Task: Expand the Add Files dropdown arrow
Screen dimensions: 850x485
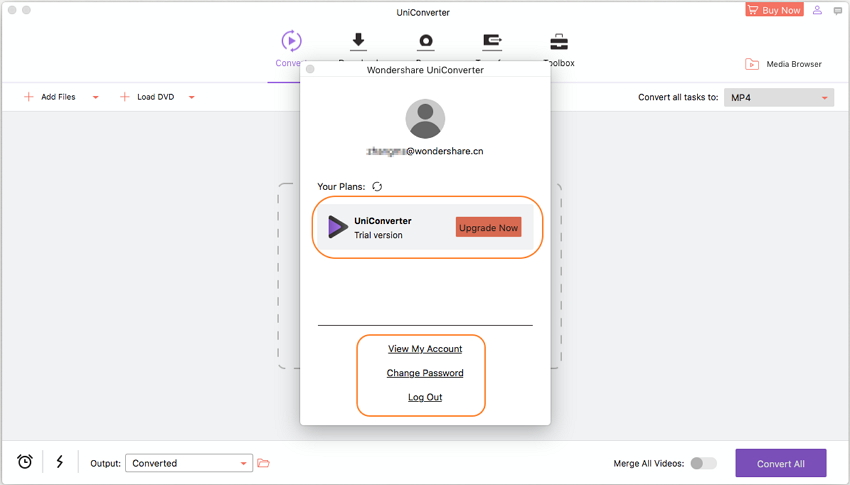Action: tap(95, 98)
